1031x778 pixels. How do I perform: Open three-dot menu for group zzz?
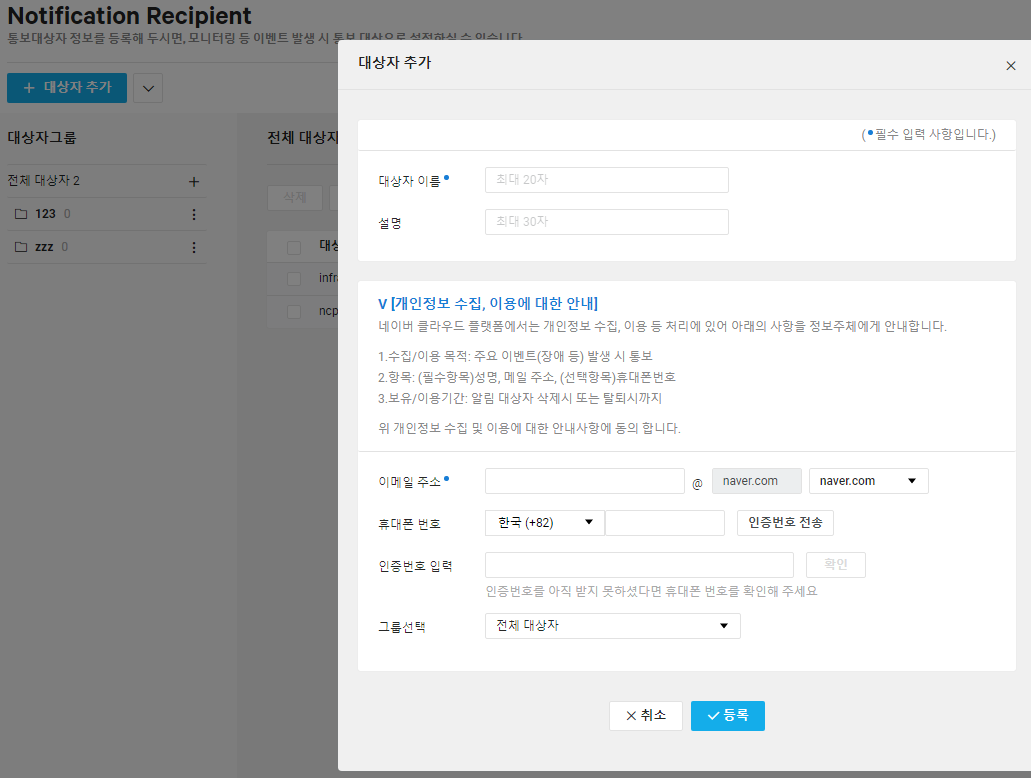[193, 247]
